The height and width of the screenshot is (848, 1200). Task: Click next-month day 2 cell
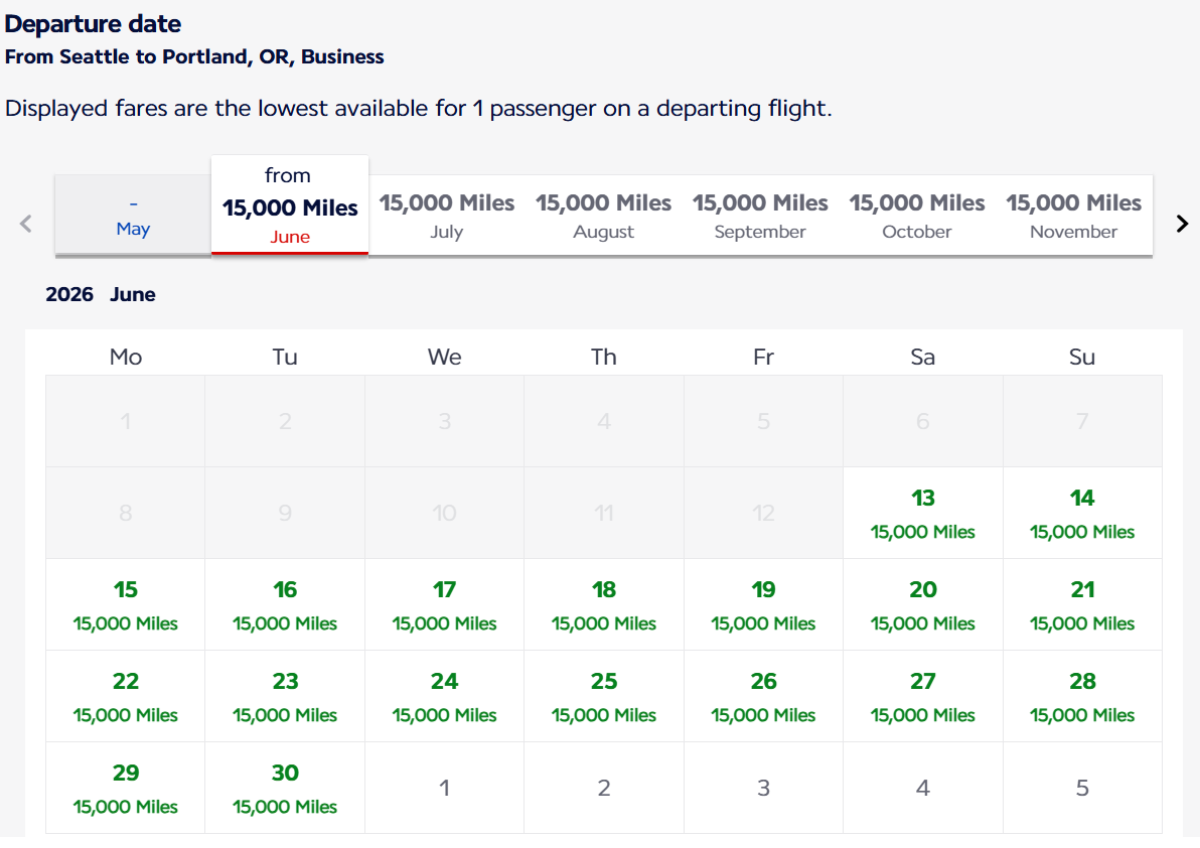click(x=604, y=788)
